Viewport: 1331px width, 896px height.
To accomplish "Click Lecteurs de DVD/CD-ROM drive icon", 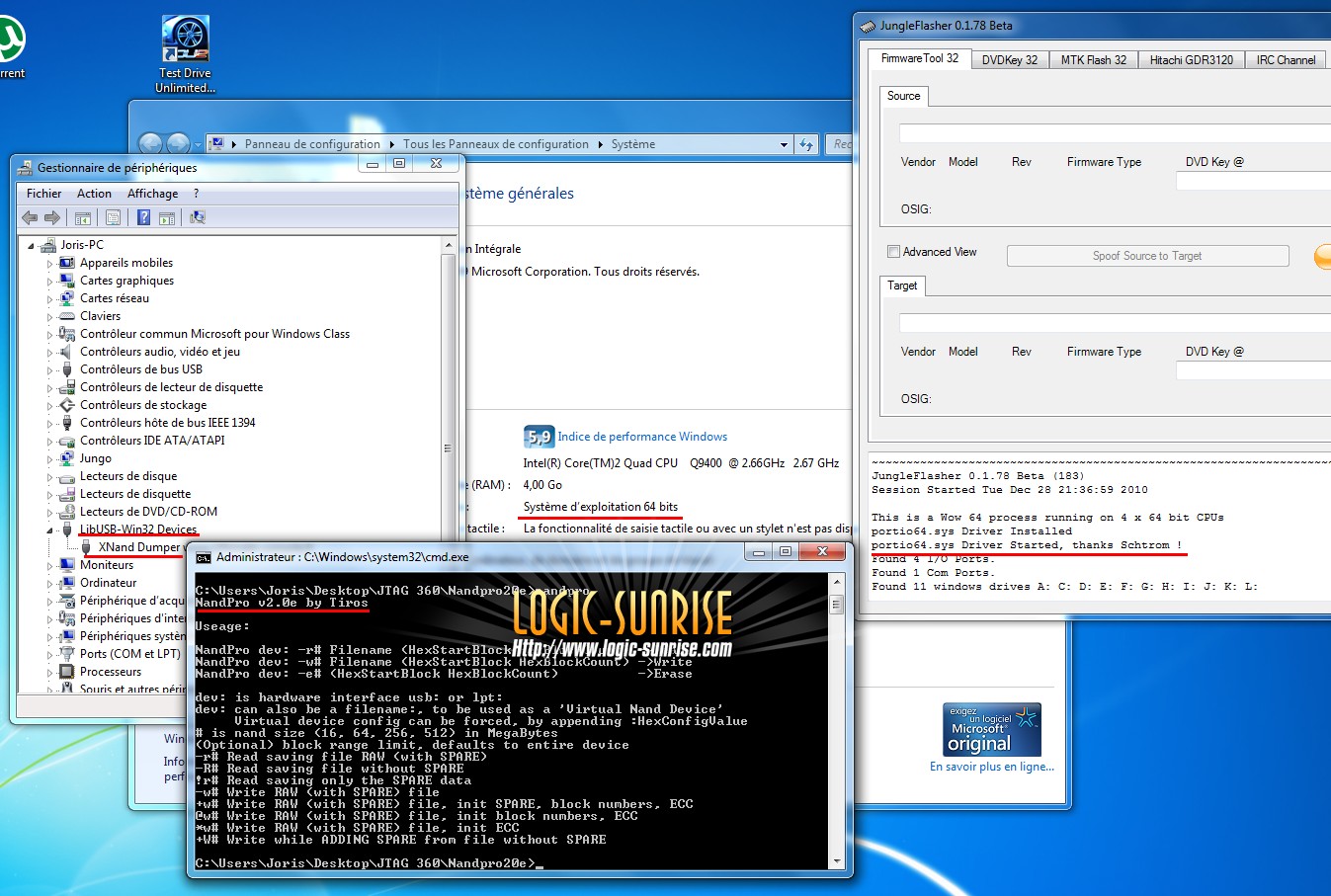I will 67,512.
